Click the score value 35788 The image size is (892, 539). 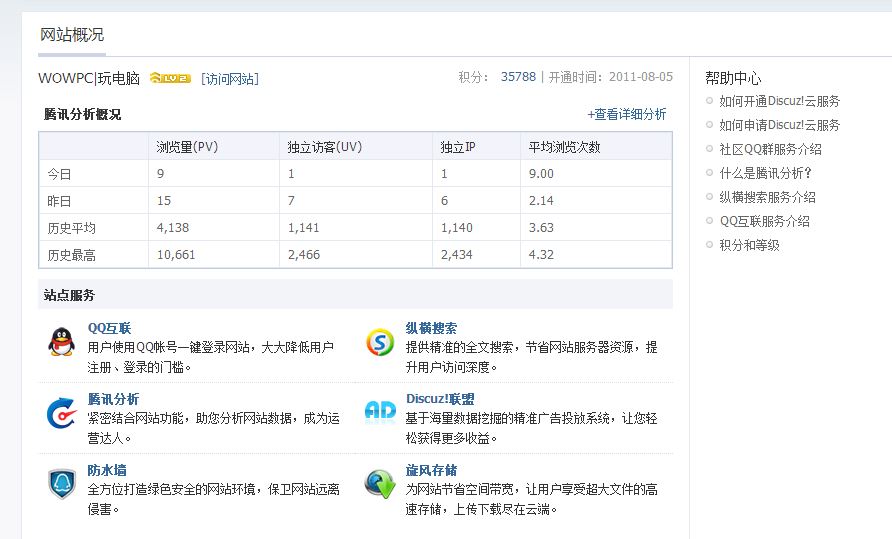coord(518,77)
